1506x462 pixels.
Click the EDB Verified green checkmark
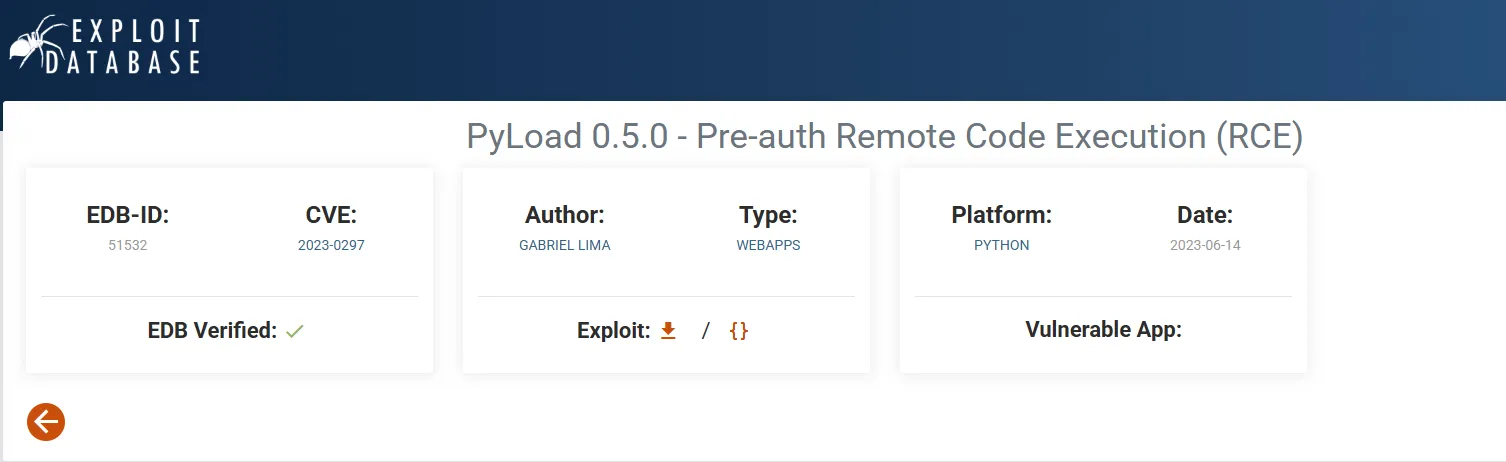coord(294,330)
